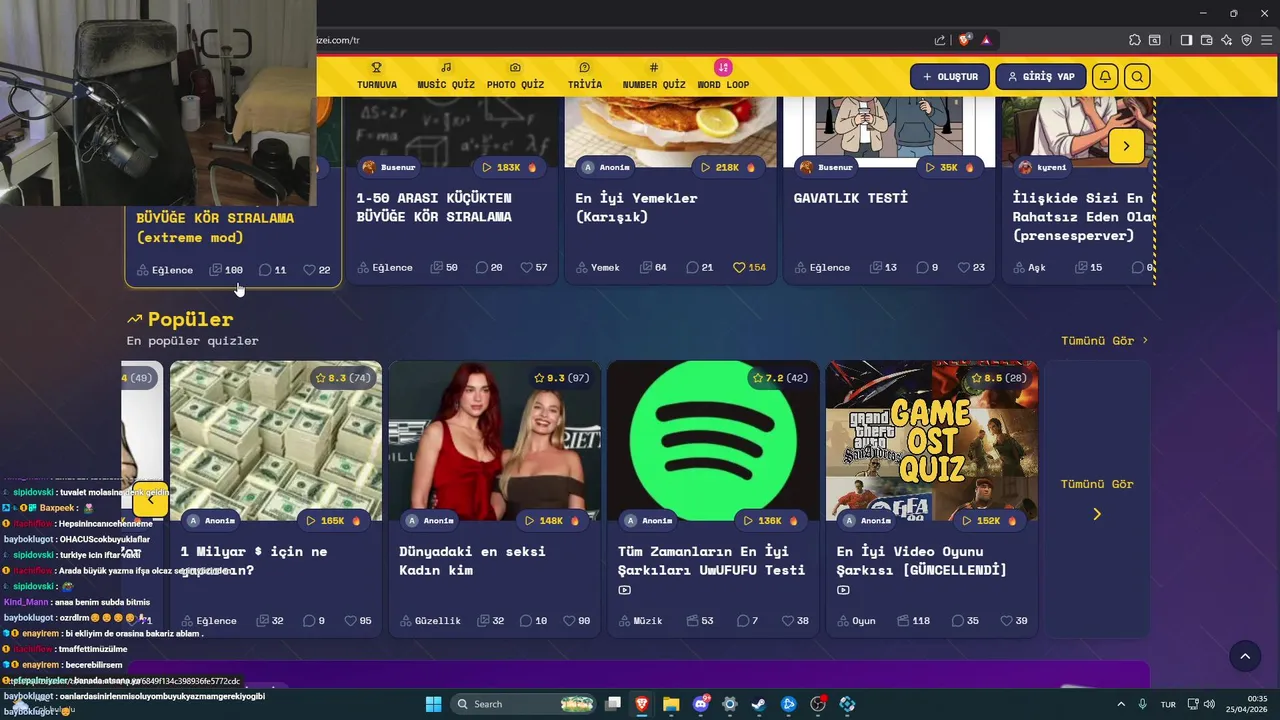Like the GAVATLIK TESTİ heart icon
Screen dimensions: 1280x720
pos(964,268)
